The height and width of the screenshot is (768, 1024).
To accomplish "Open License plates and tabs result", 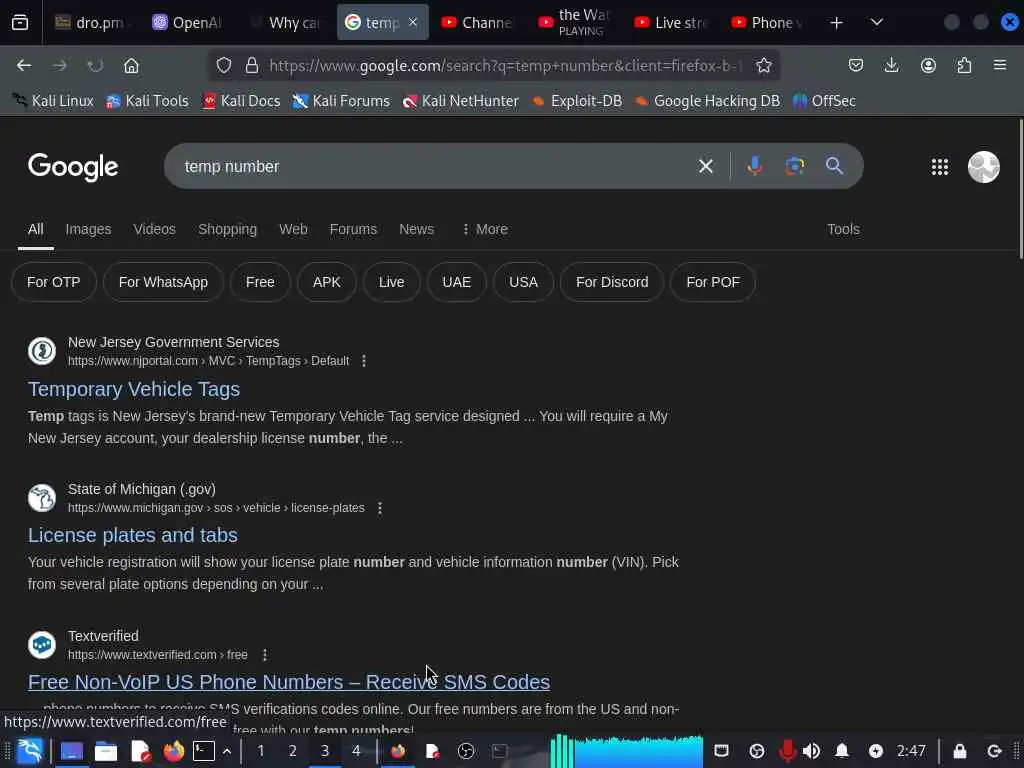I will click(x=133, y=536).
